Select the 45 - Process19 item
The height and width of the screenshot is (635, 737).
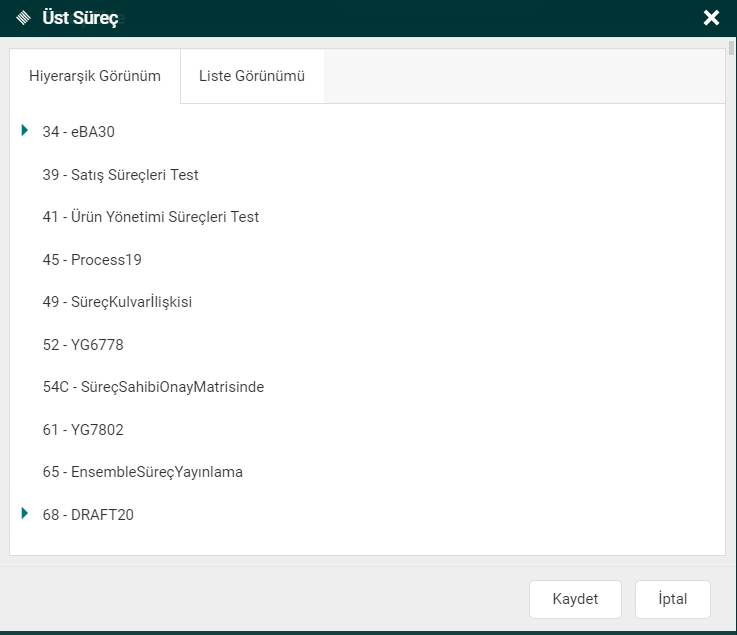tap(92, 260)
